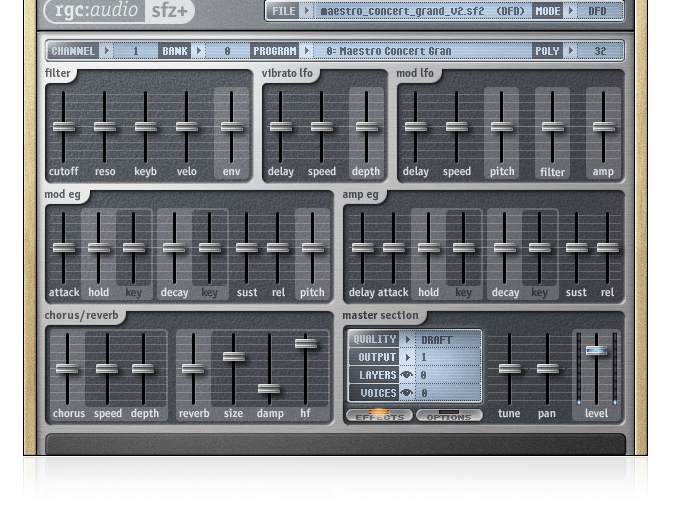The width and height of the screenshot is (674, 508).
Task: Click the chorus amount slider handle
Action: tap(67, 369)
